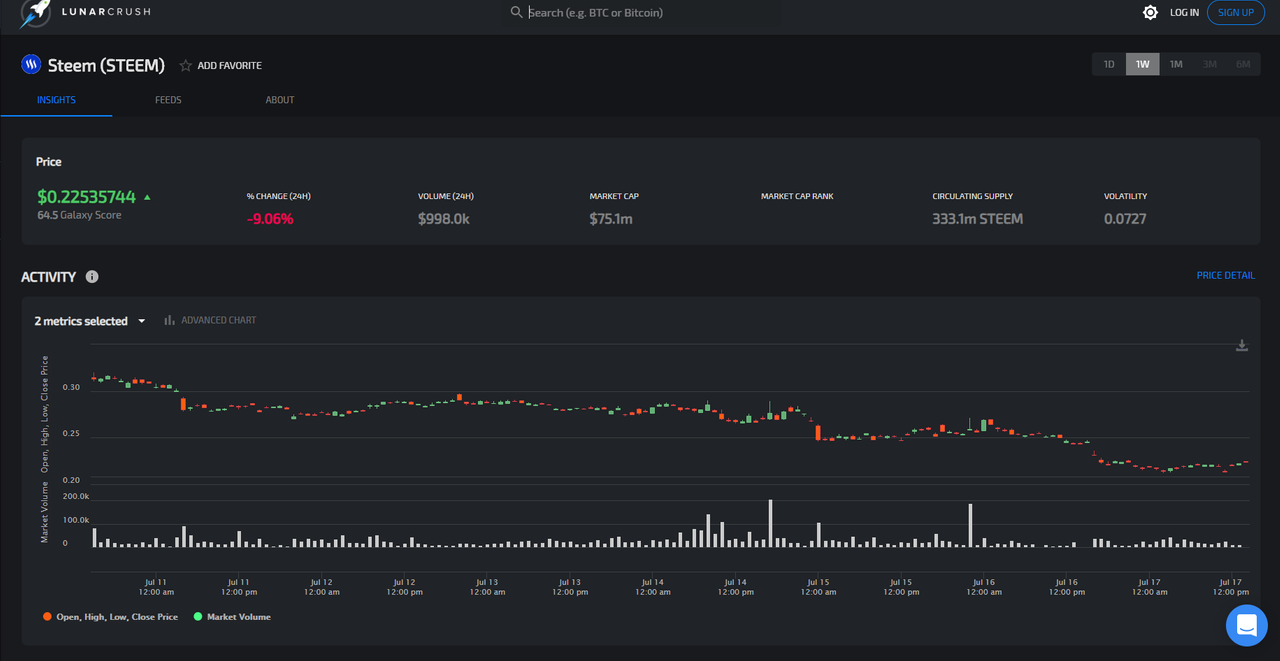Toggle the Open, High, Low, Close Price legend
Image resolution: width=1280 pixels, height=661 pixels.
[111, 617]
